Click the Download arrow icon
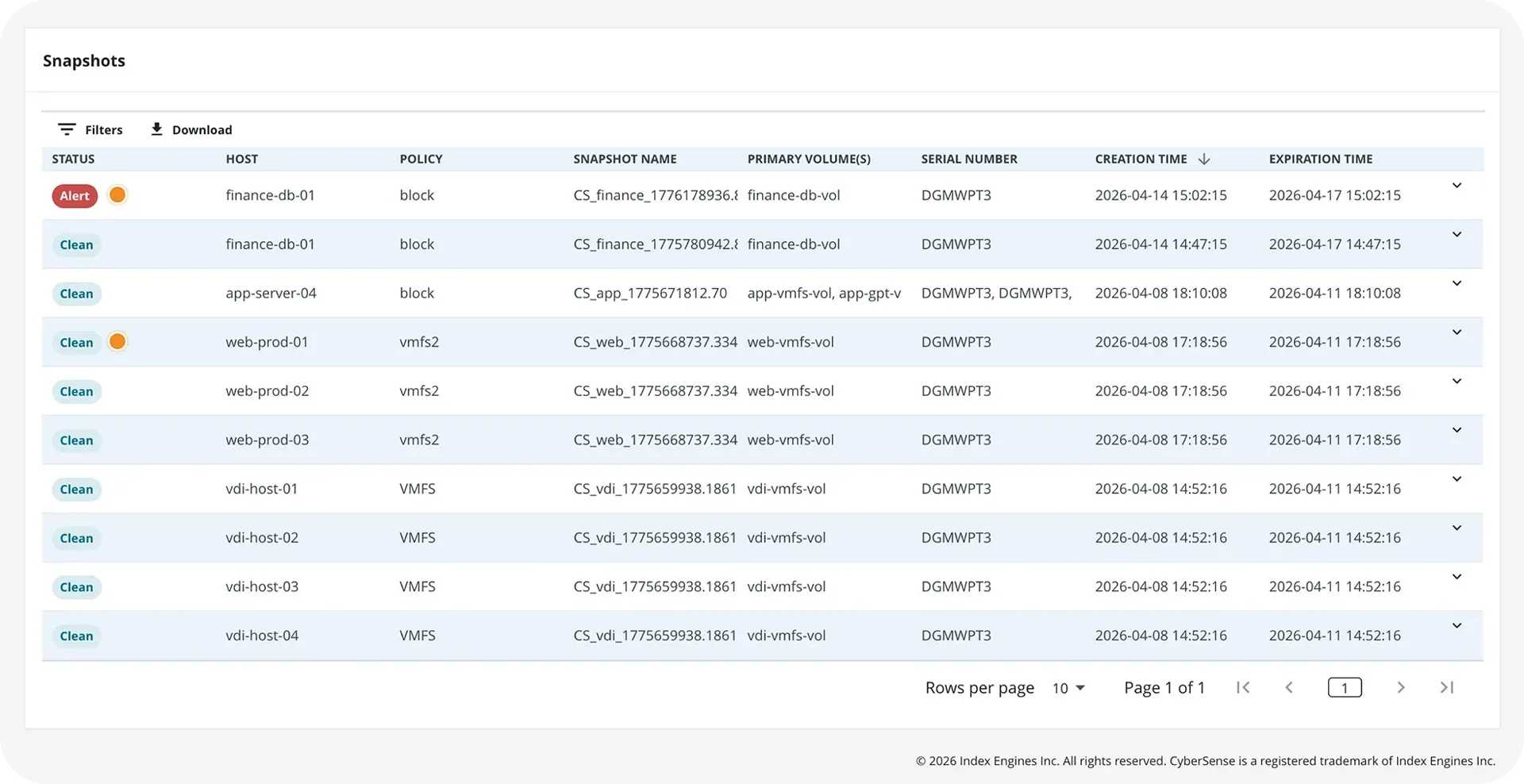 click(156, 129)
